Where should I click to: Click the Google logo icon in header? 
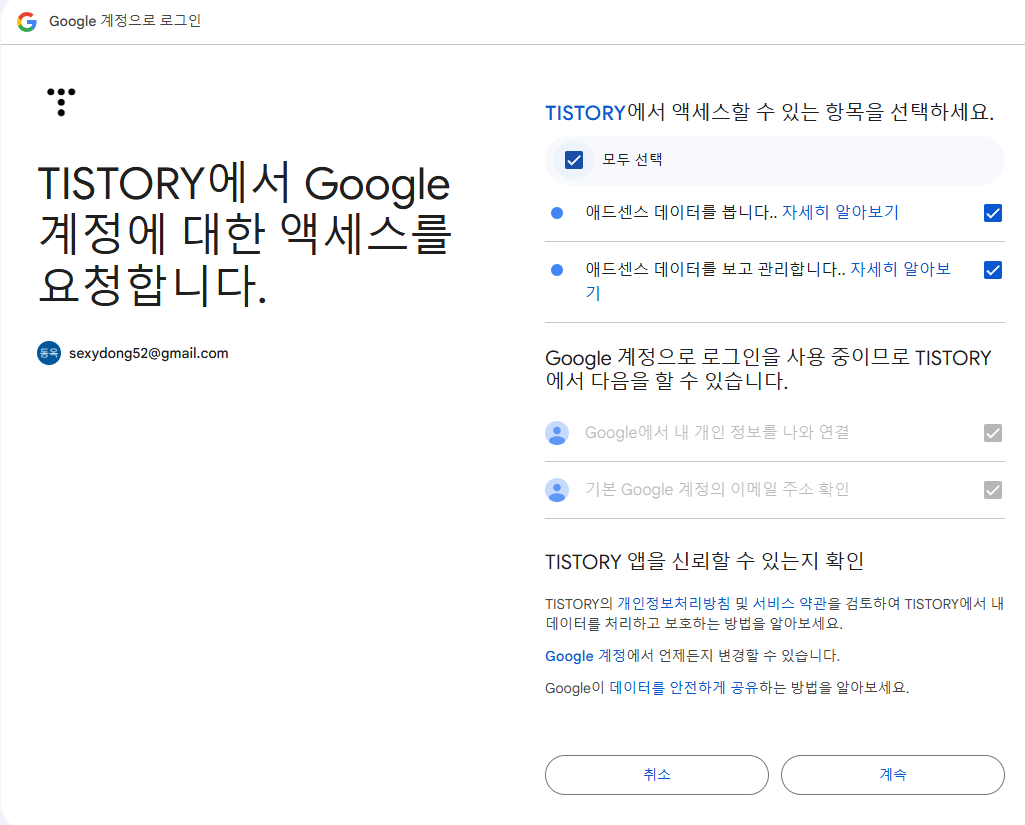(27, 22)
